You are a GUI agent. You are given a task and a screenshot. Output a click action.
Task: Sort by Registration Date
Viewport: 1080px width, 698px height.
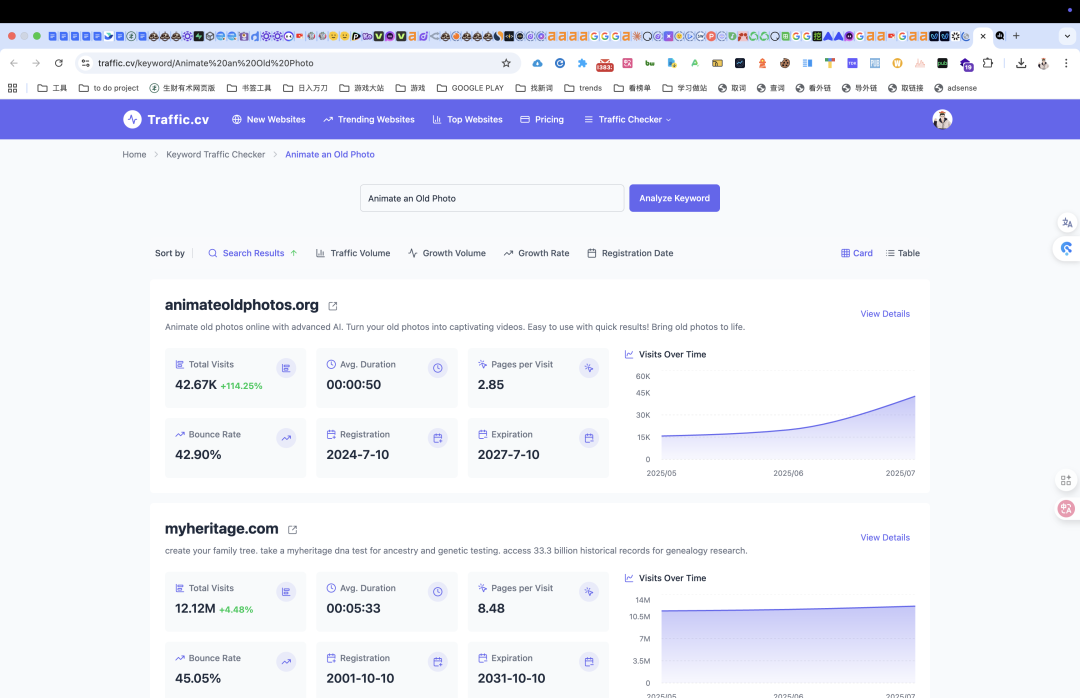[x=630, y=253]
